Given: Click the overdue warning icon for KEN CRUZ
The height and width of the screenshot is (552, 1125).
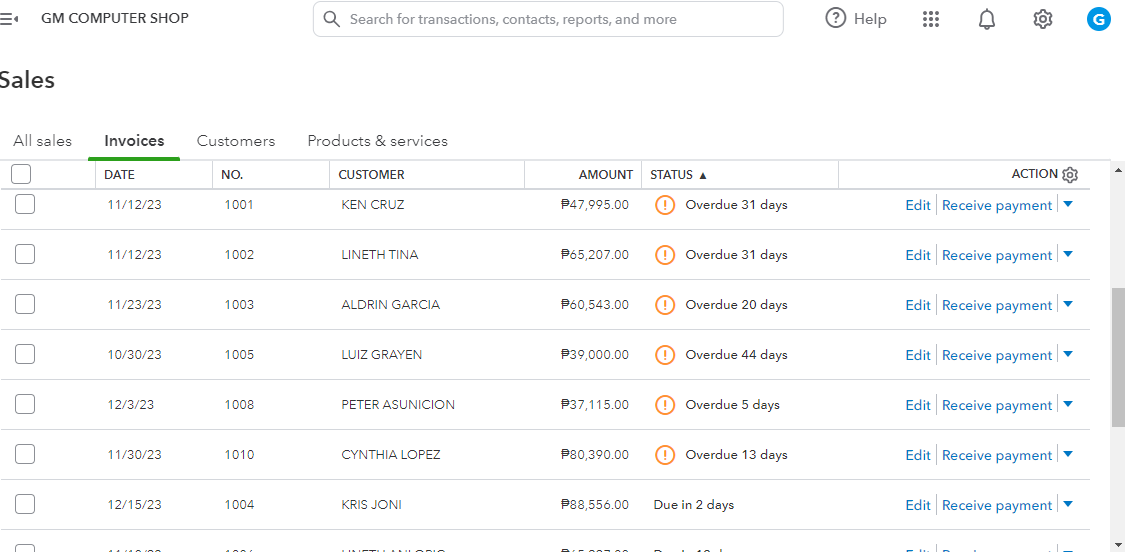Looking at the screenshot, I should (665, 205).
